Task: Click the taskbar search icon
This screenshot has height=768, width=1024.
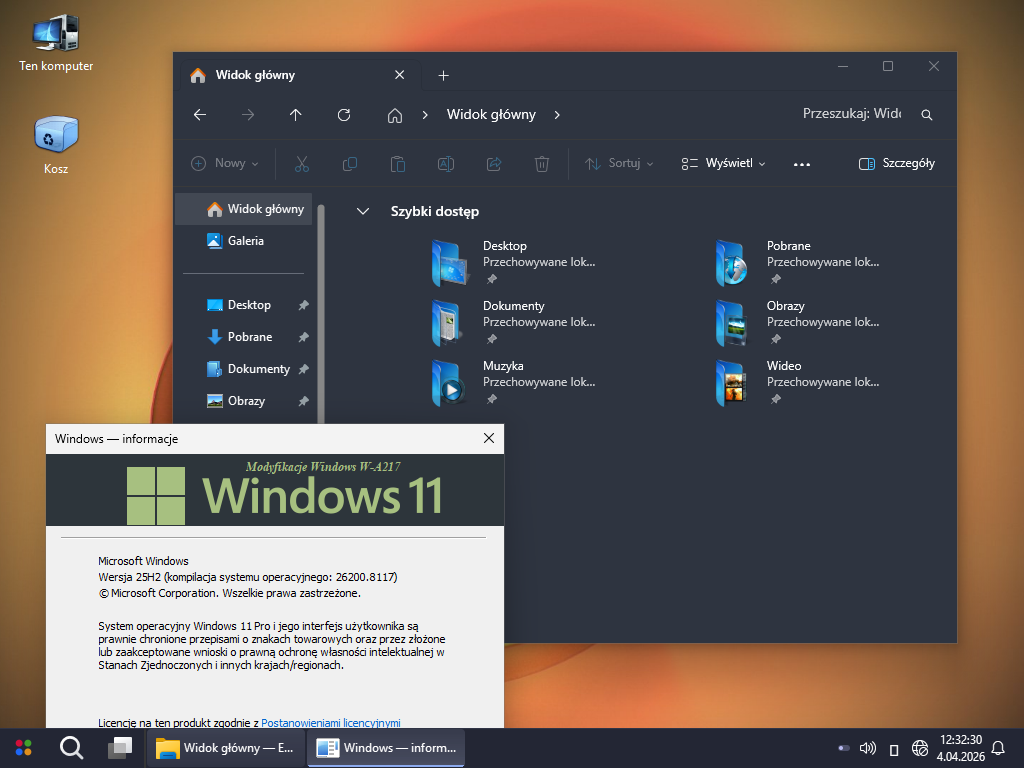Action: coord(71,747)
